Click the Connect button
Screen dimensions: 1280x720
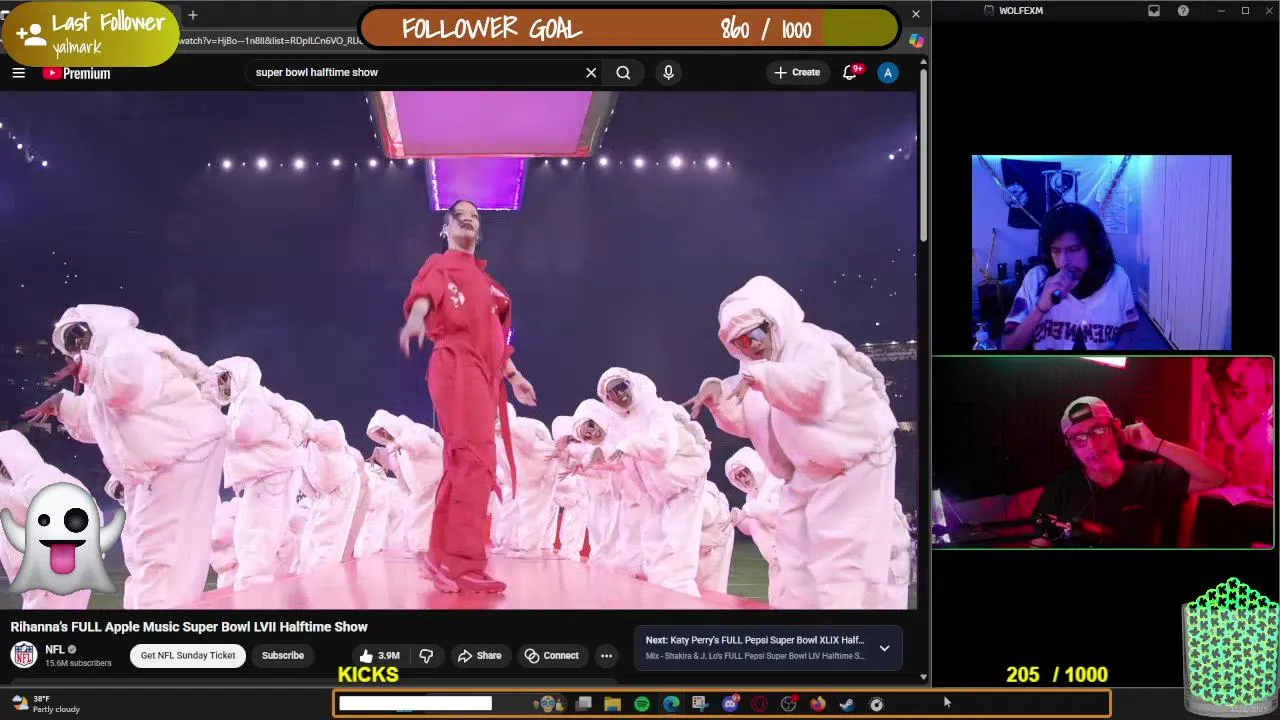[x=551, y=656]
